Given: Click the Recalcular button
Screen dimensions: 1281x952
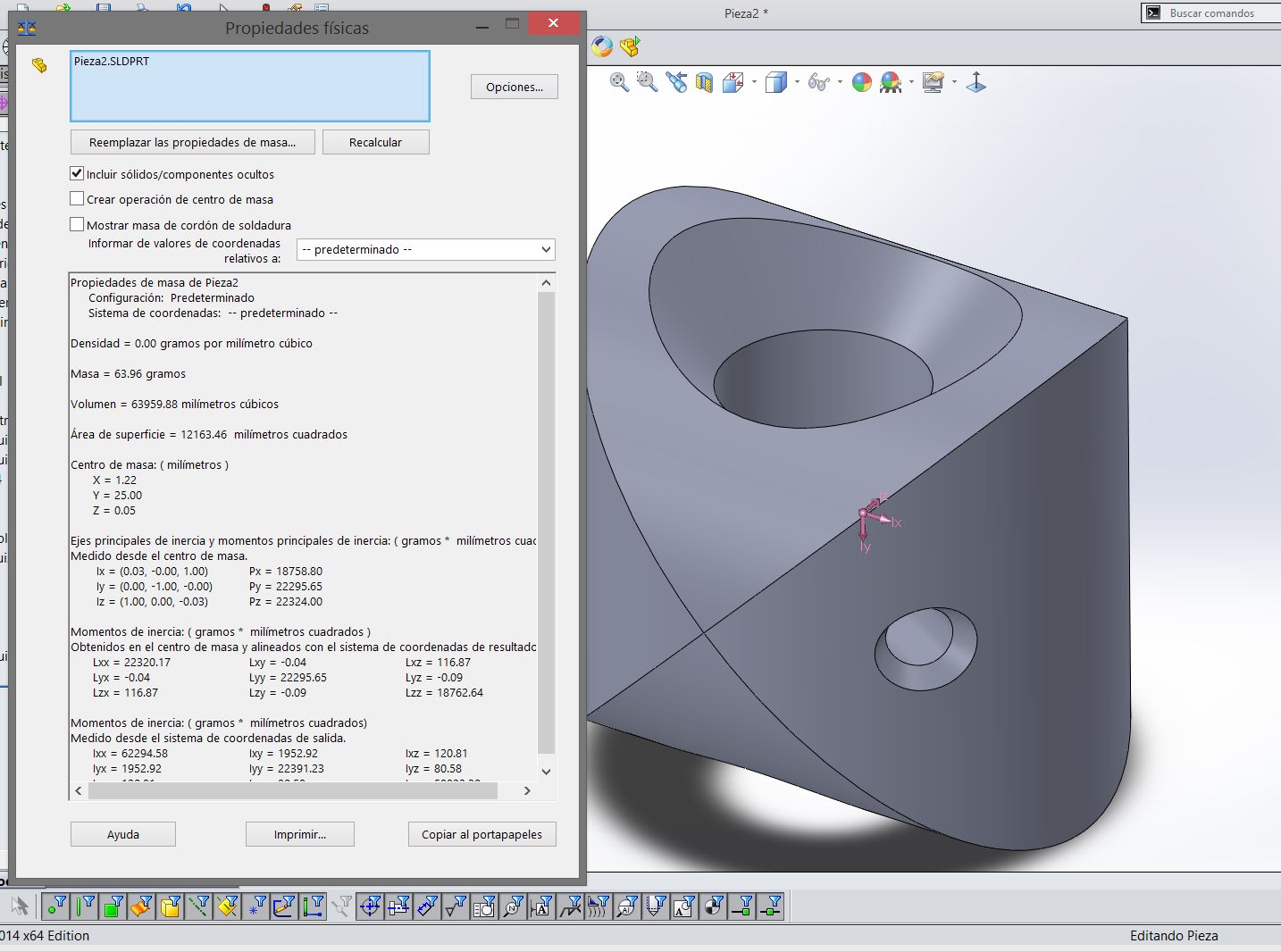Looking at the screenshot, I should tap(376, 142).
